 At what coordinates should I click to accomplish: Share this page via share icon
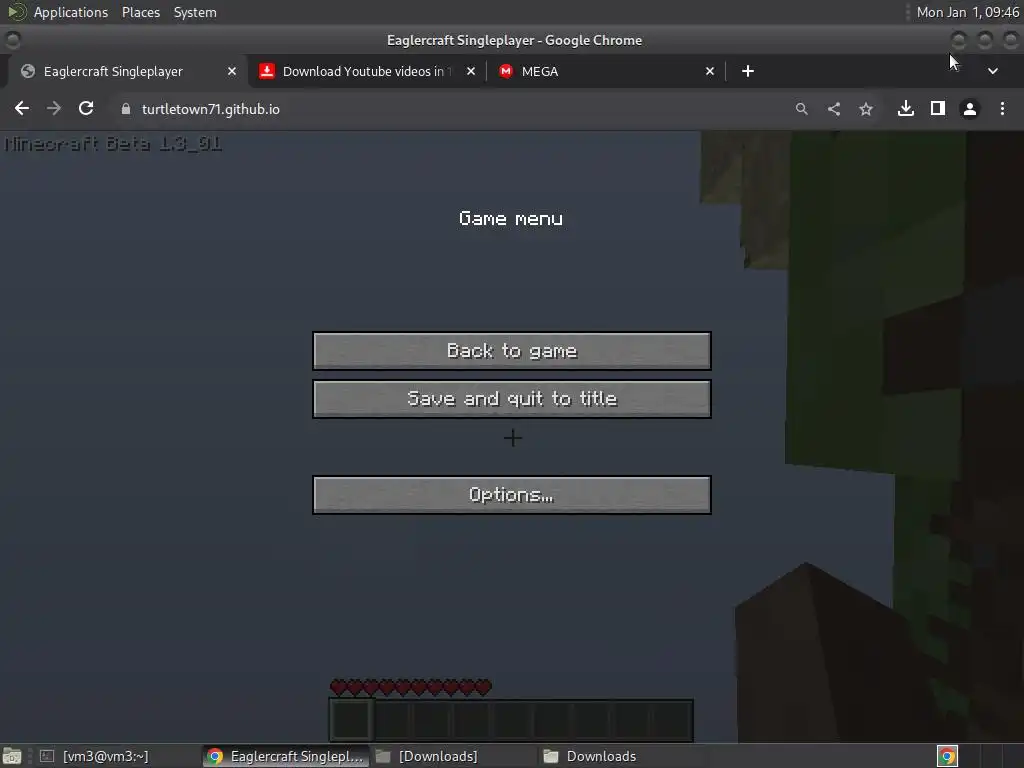click(x=833, y=109)
